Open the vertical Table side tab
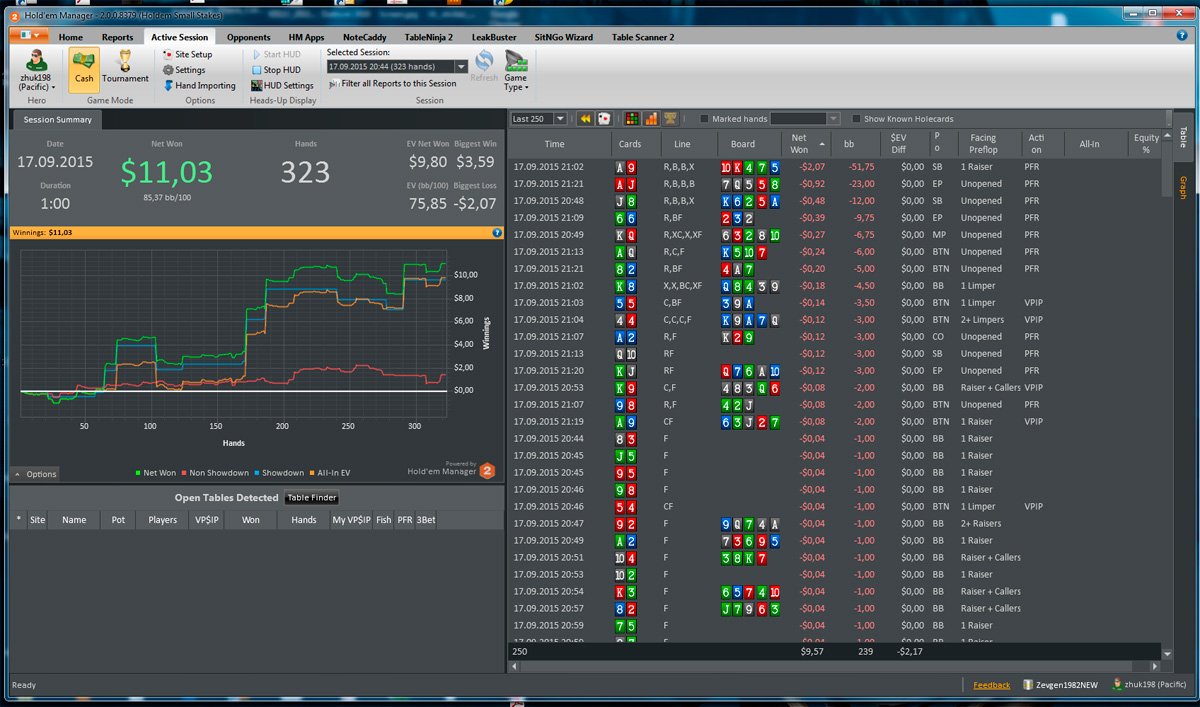Screen dimensions: 1200x707 point(1183,137)
